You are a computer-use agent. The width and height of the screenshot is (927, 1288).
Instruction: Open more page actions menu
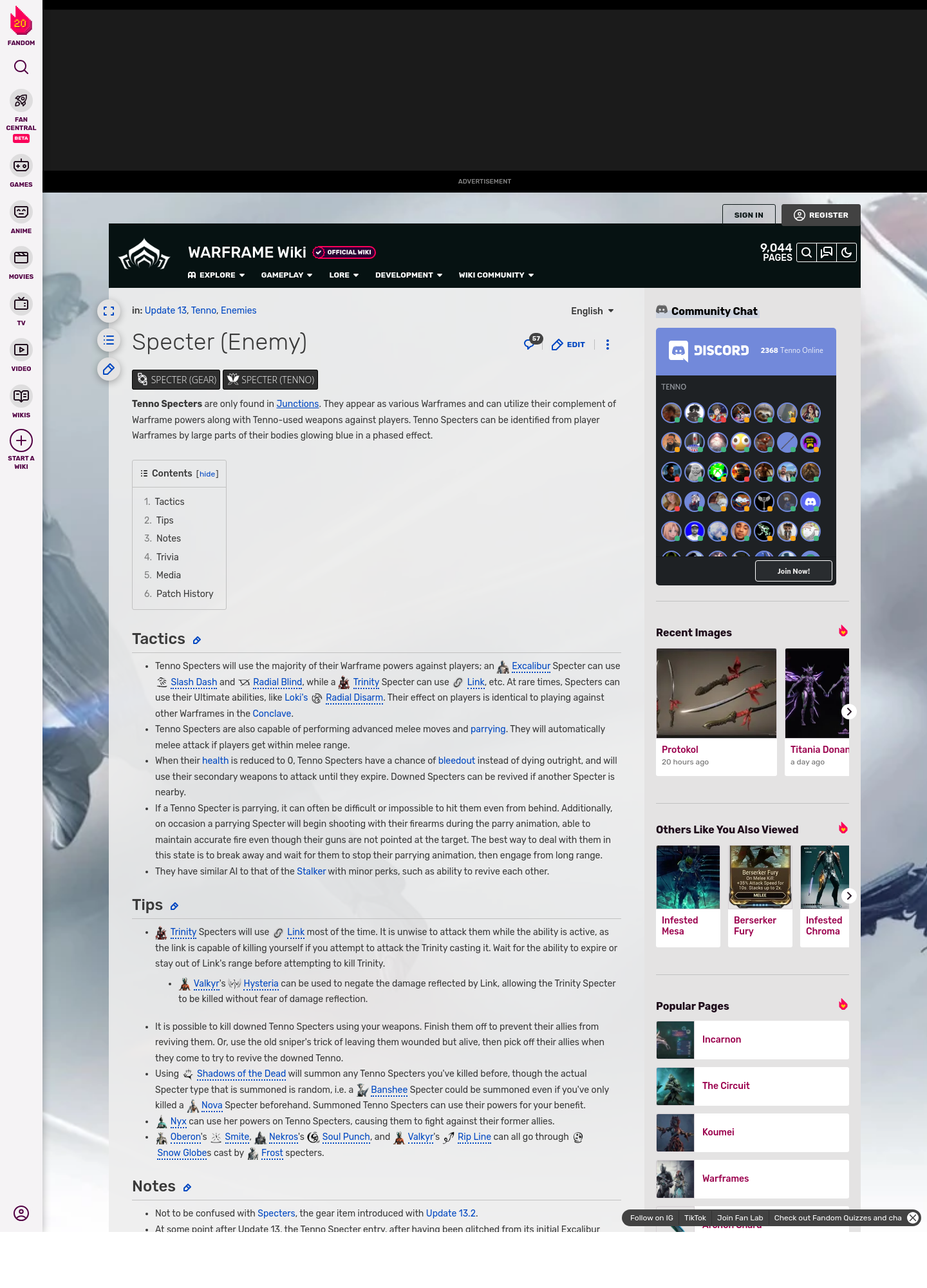[608, 345]
